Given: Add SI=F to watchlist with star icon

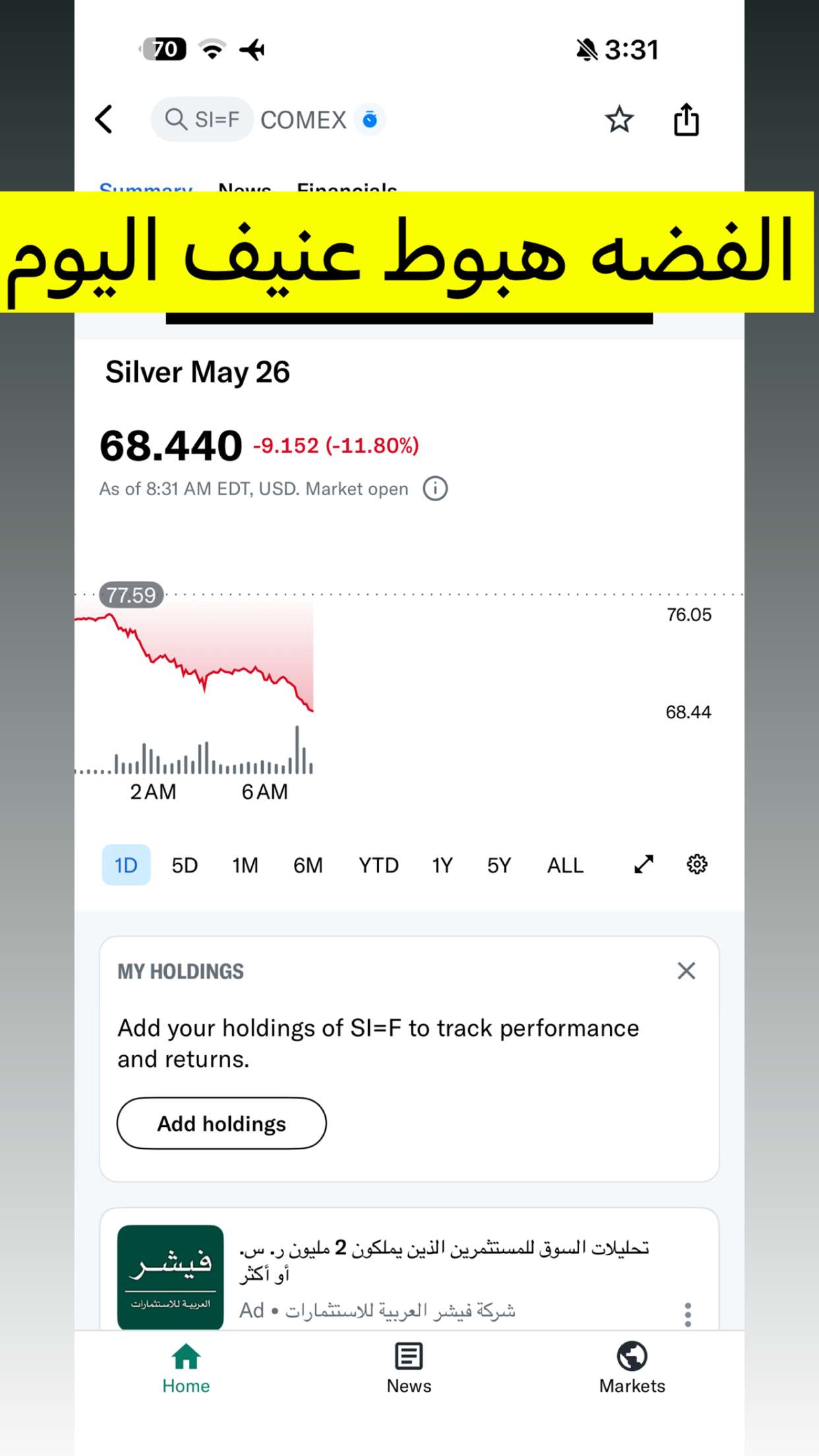Looking at the screenshot, I should click(x=619, y=119).
